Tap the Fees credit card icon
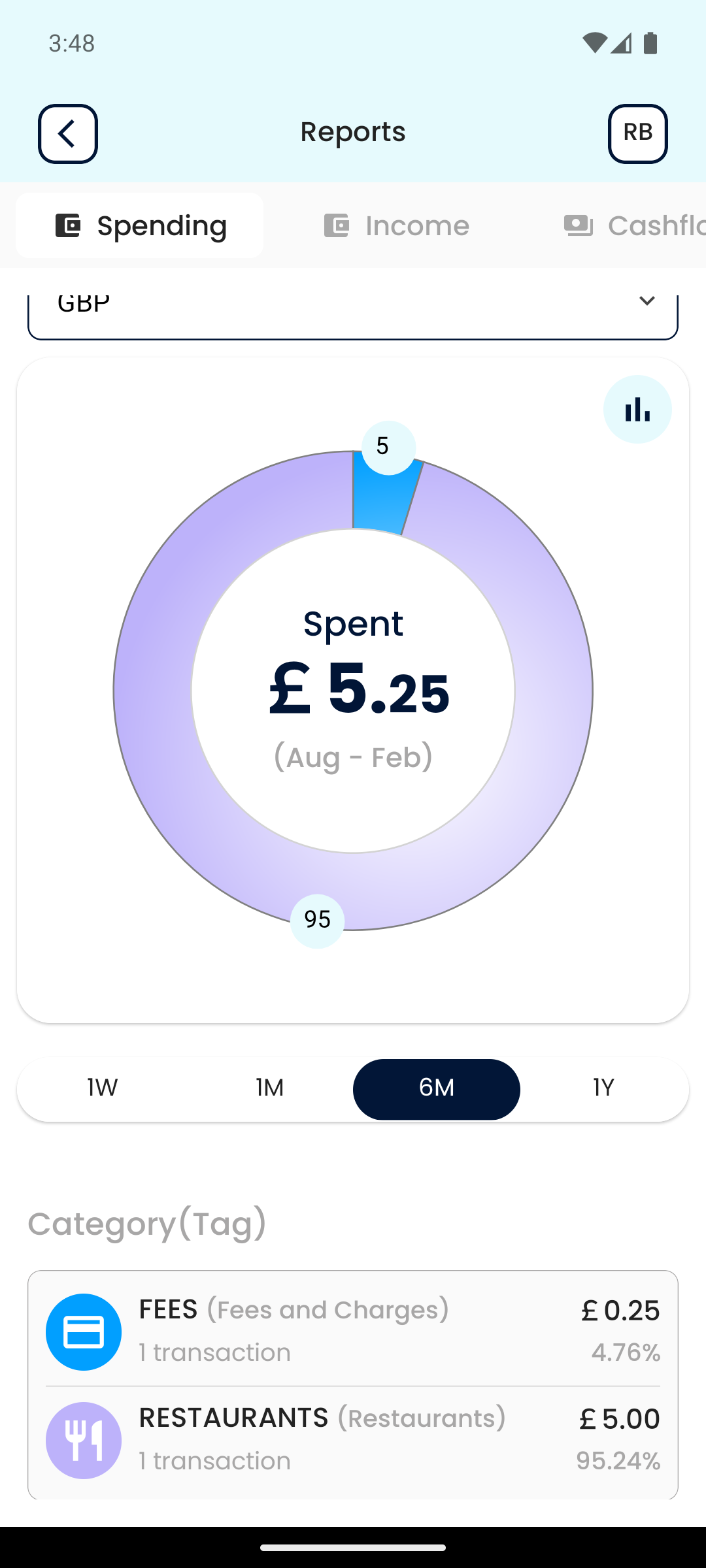This screenshot has height=1568, width=706. 84,1331
